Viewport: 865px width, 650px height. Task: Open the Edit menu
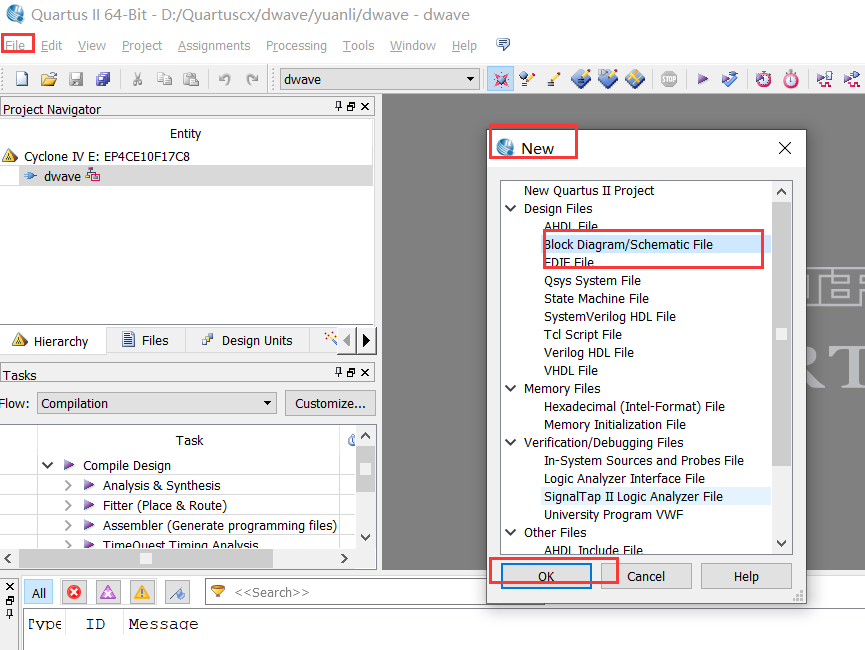click(x=51, y=45)
